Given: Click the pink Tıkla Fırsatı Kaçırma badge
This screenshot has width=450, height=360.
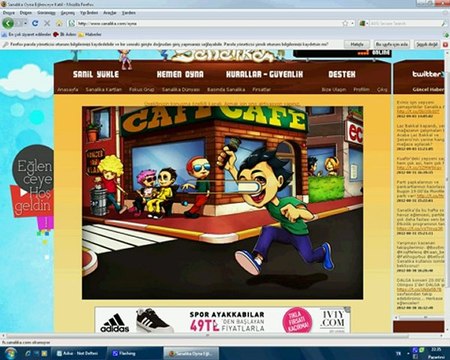Looking at the screenshot, I should click(297, 320).
